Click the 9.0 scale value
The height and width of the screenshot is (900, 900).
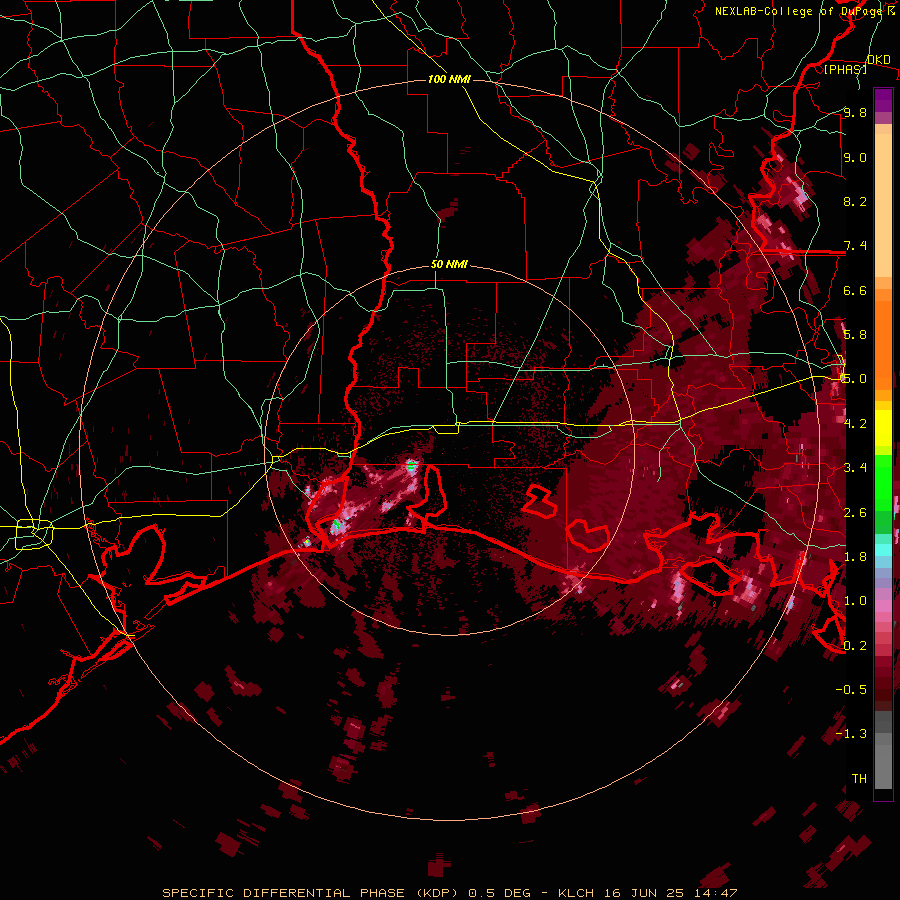tap(855, 157)
